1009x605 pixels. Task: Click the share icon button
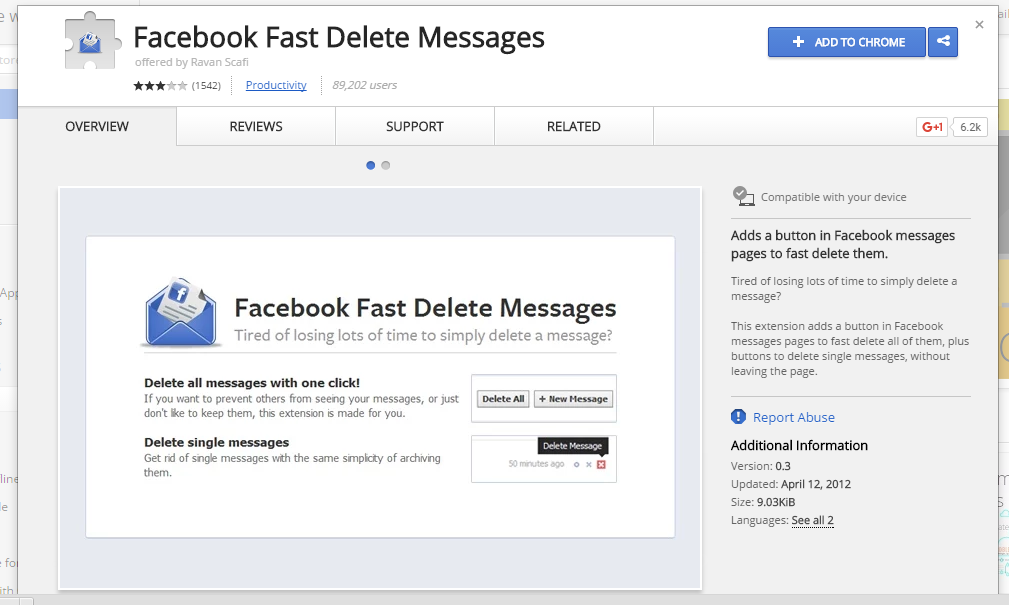click(x=943, y=42)
